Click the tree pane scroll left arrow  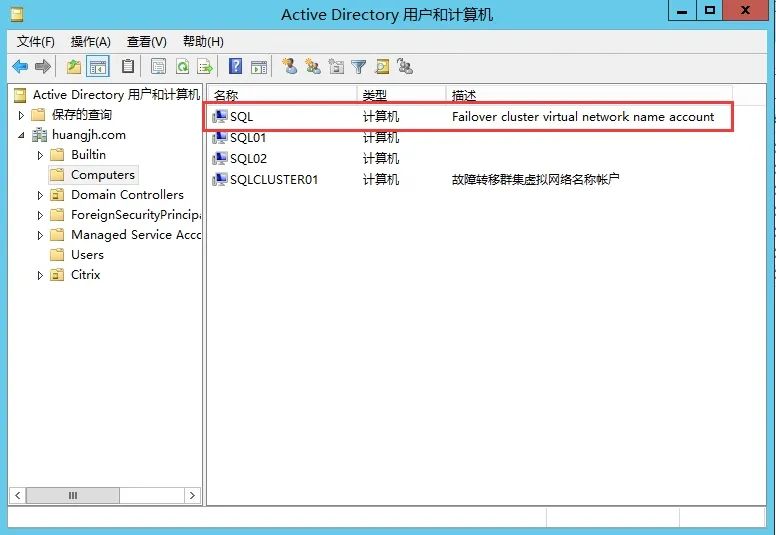[x=18, y=495]
